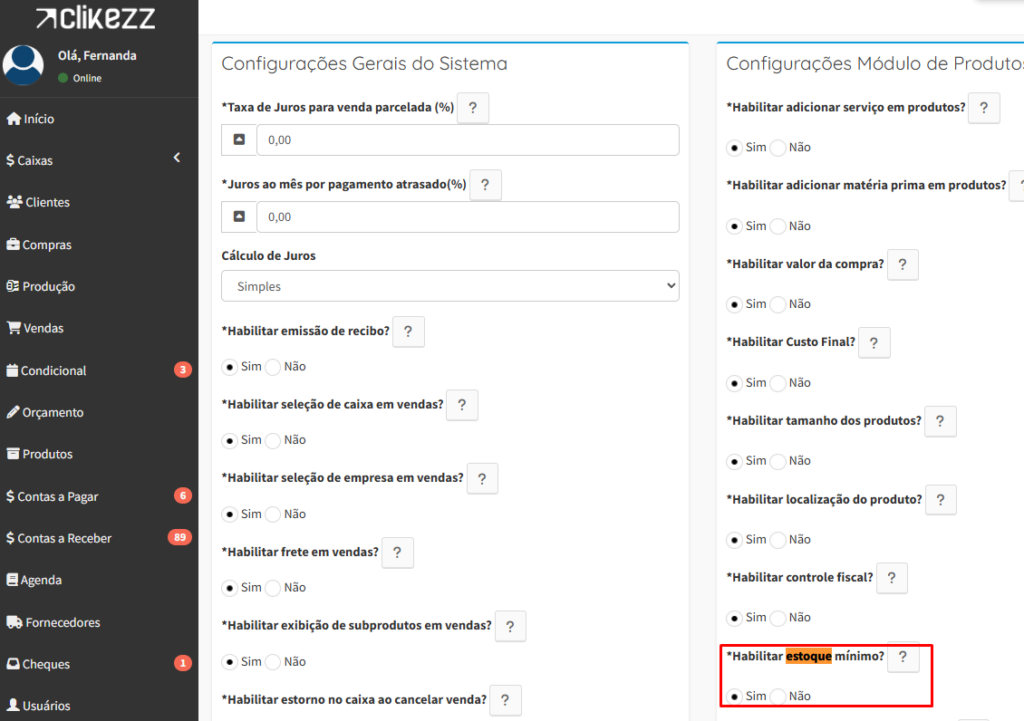
Task: Click the Taxa de Juros input field
Action: 467,140
